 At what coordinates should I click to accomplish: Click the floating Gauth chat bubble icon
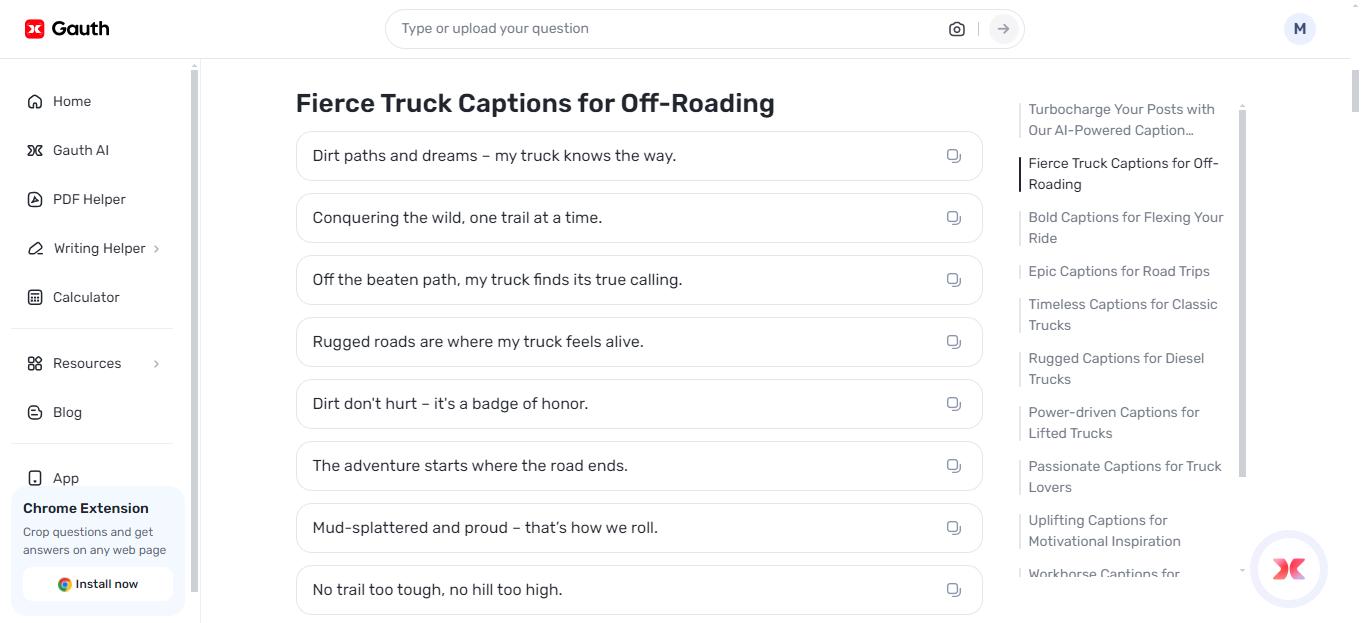pyautogui.click(x=1289, y=569)
